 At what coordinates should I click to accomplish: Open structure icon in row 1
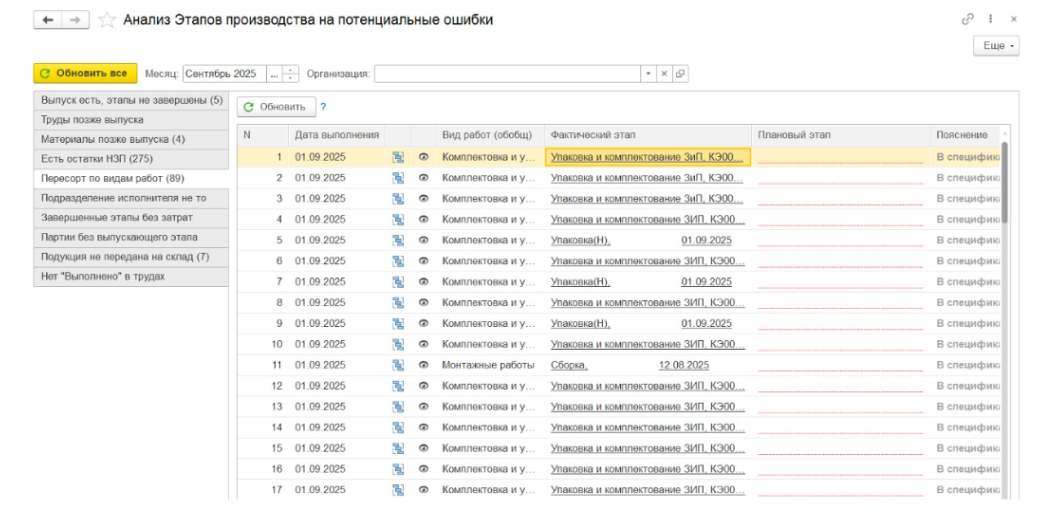(399, 157)
